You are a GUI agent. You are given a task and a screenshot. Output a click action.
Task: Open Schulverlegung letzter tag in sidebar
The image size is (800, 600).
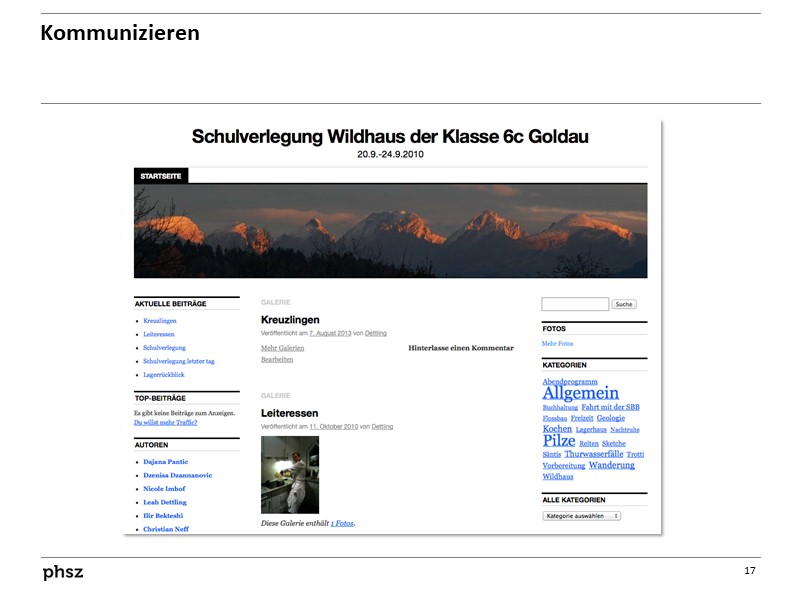pyautogui.click(x=178, y=361)
